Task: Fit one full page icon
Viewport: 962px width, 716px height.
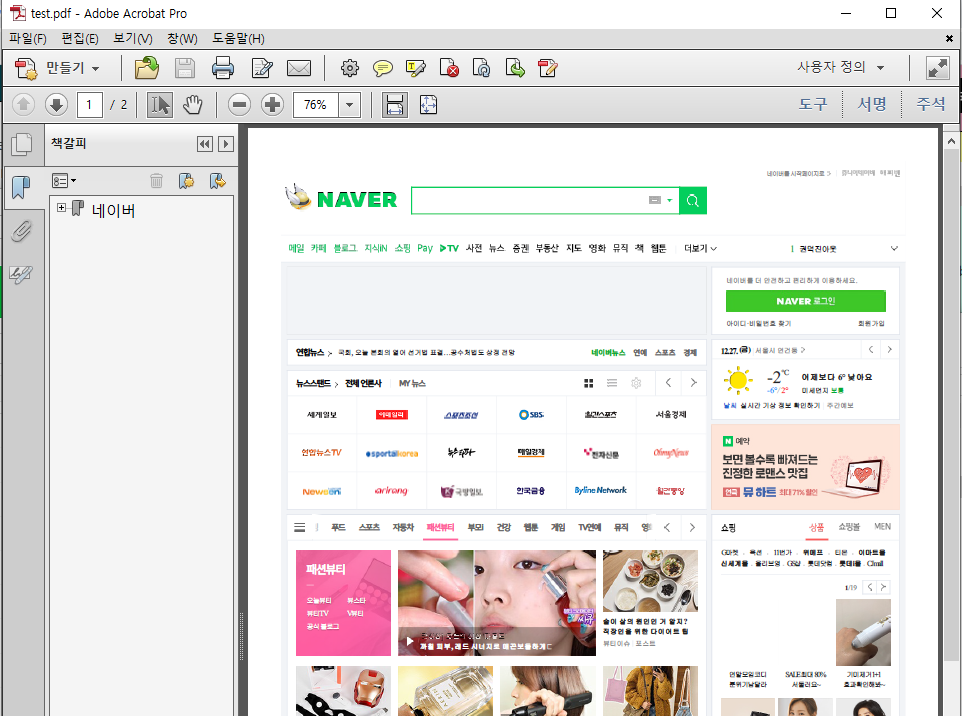Action: point(428,105)
